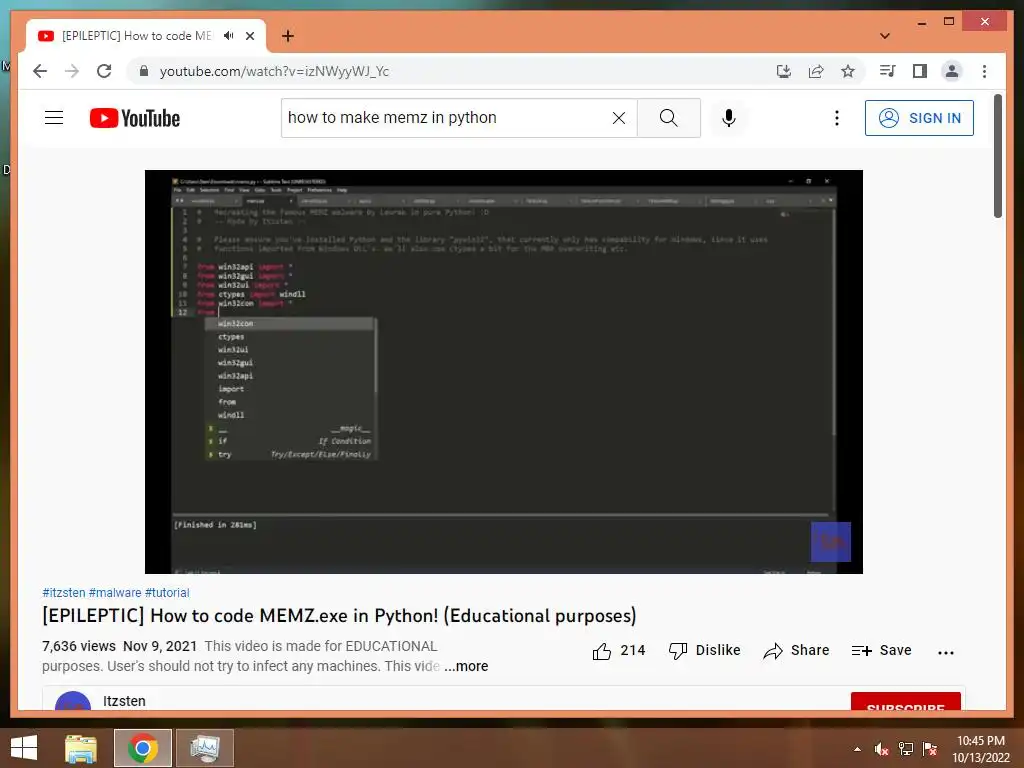Image resolution: width=1024 pixels, height=768 pixels.
Task: Mute the tab via the speaker icon
Action: pos(229,36)
